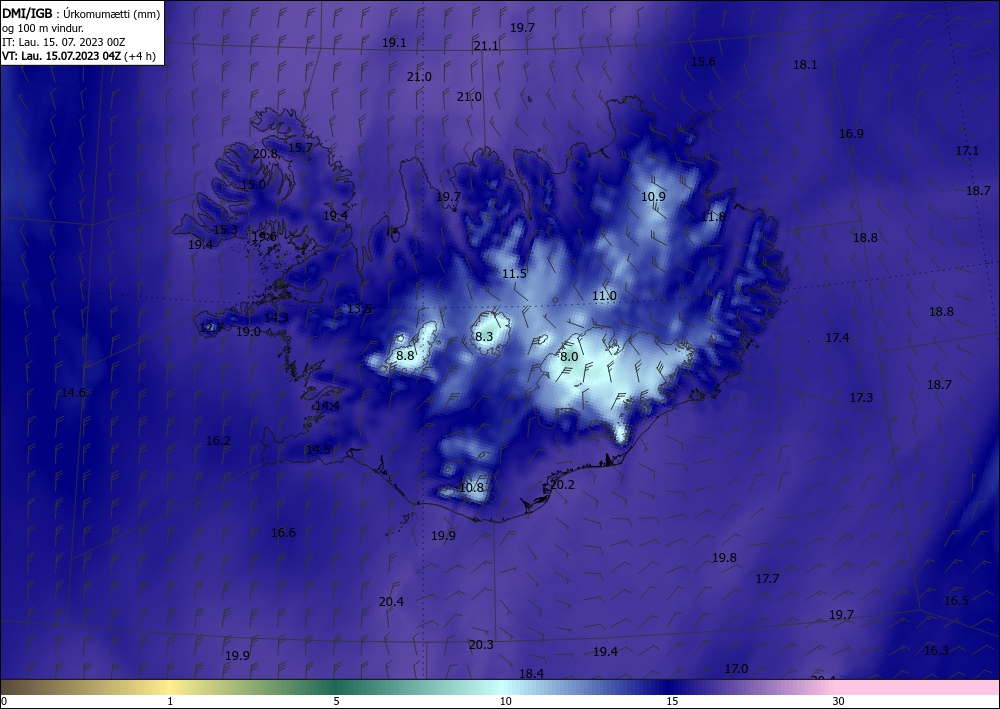Click the 15.0 value label

point(253,185)
